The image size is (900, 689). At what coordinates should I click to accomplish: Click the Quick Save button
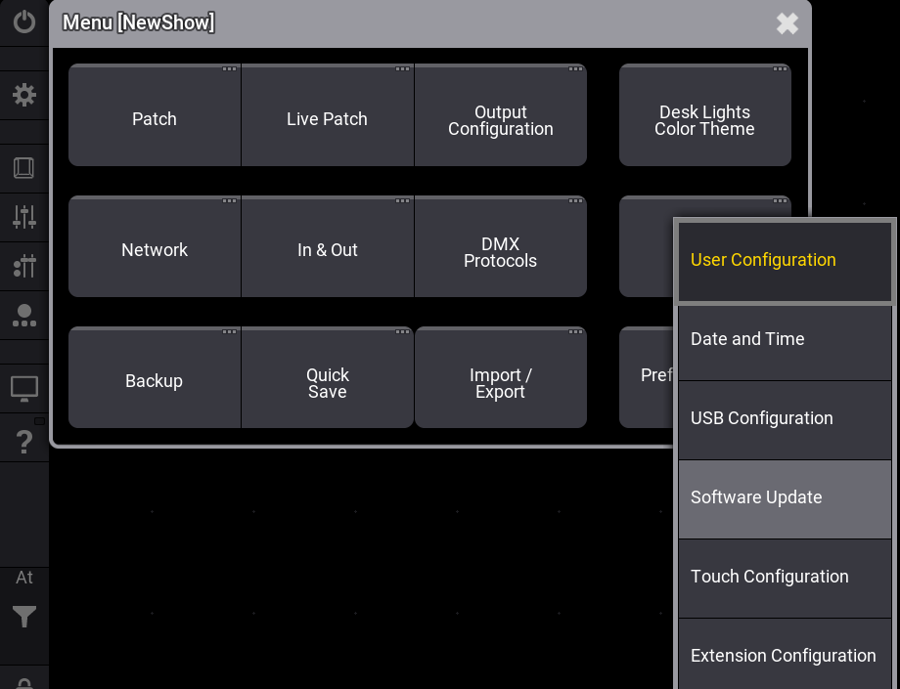327,383
